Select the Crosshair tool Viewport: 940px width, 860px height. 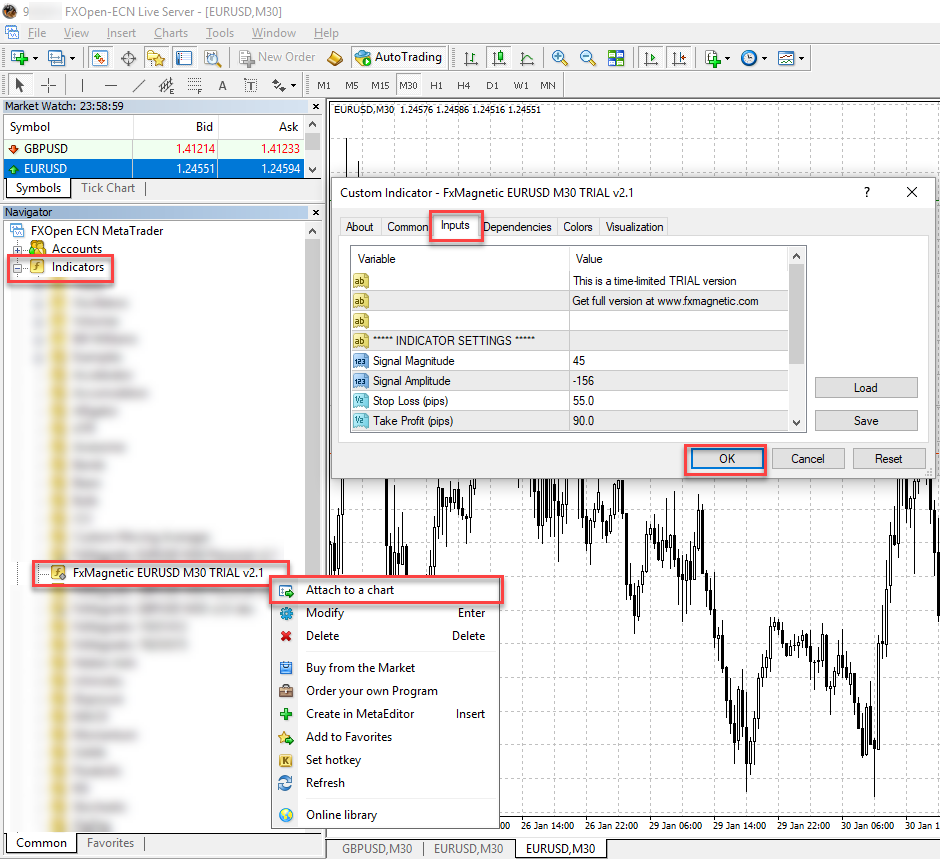pyautogui.click(x=48, y=85)
